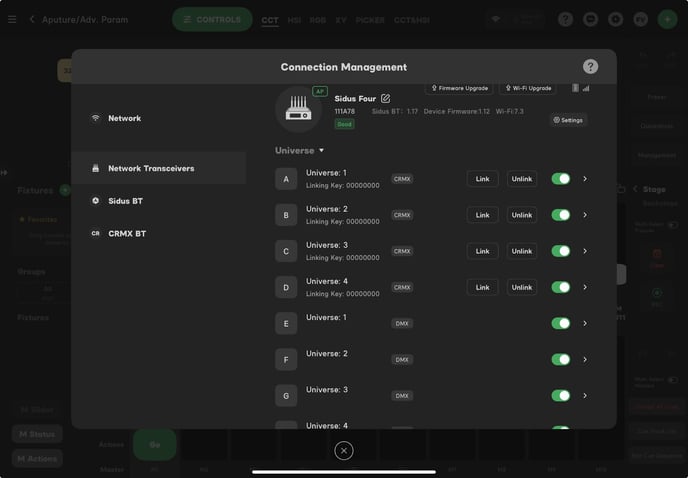
Task: Select universe slot F icon
Action: (286, 359)
